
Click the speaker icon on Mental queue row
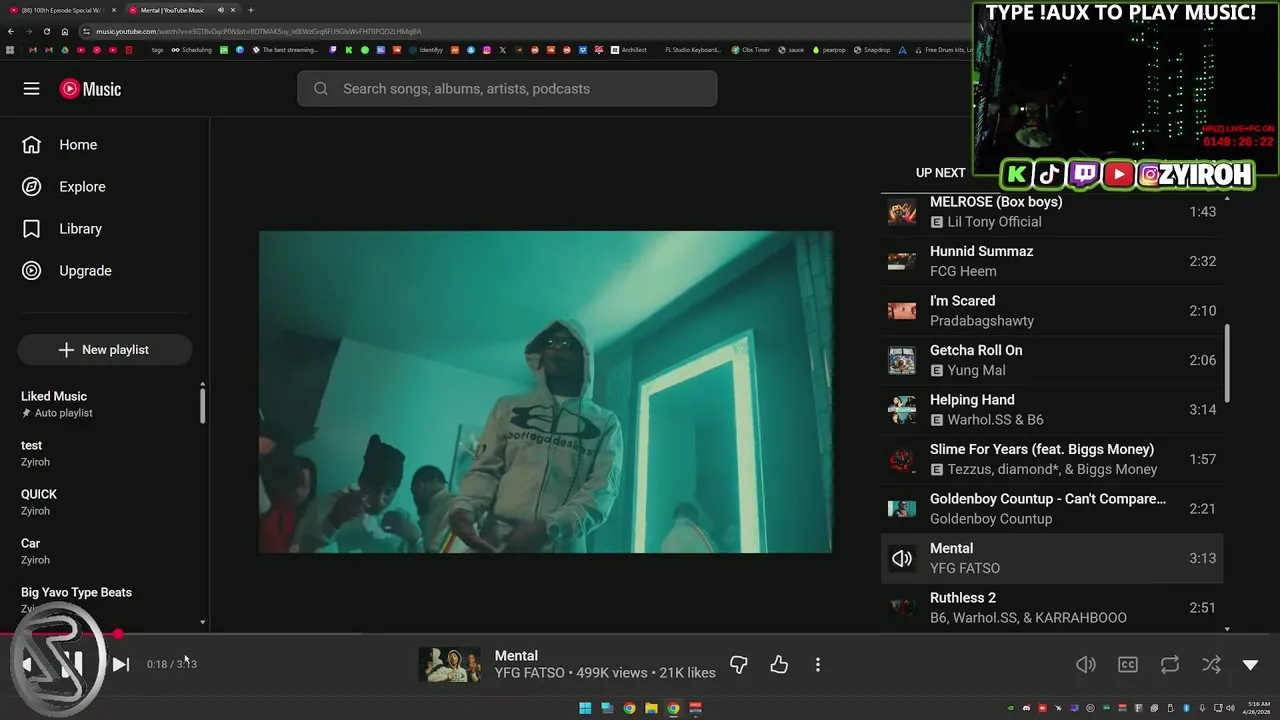(902, 559)
